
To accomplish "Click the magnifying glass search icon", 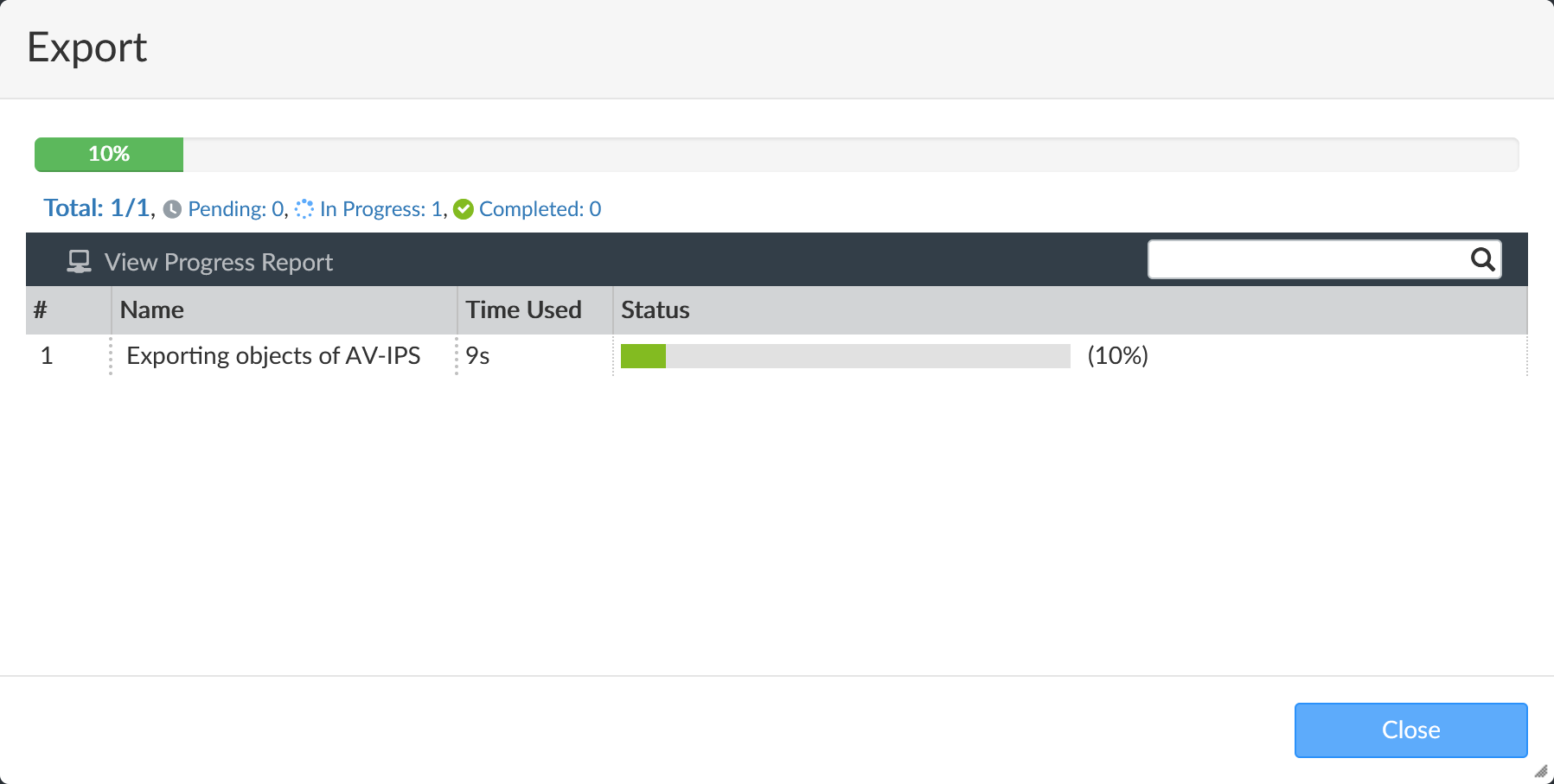I will click(x=1482, y=258).
